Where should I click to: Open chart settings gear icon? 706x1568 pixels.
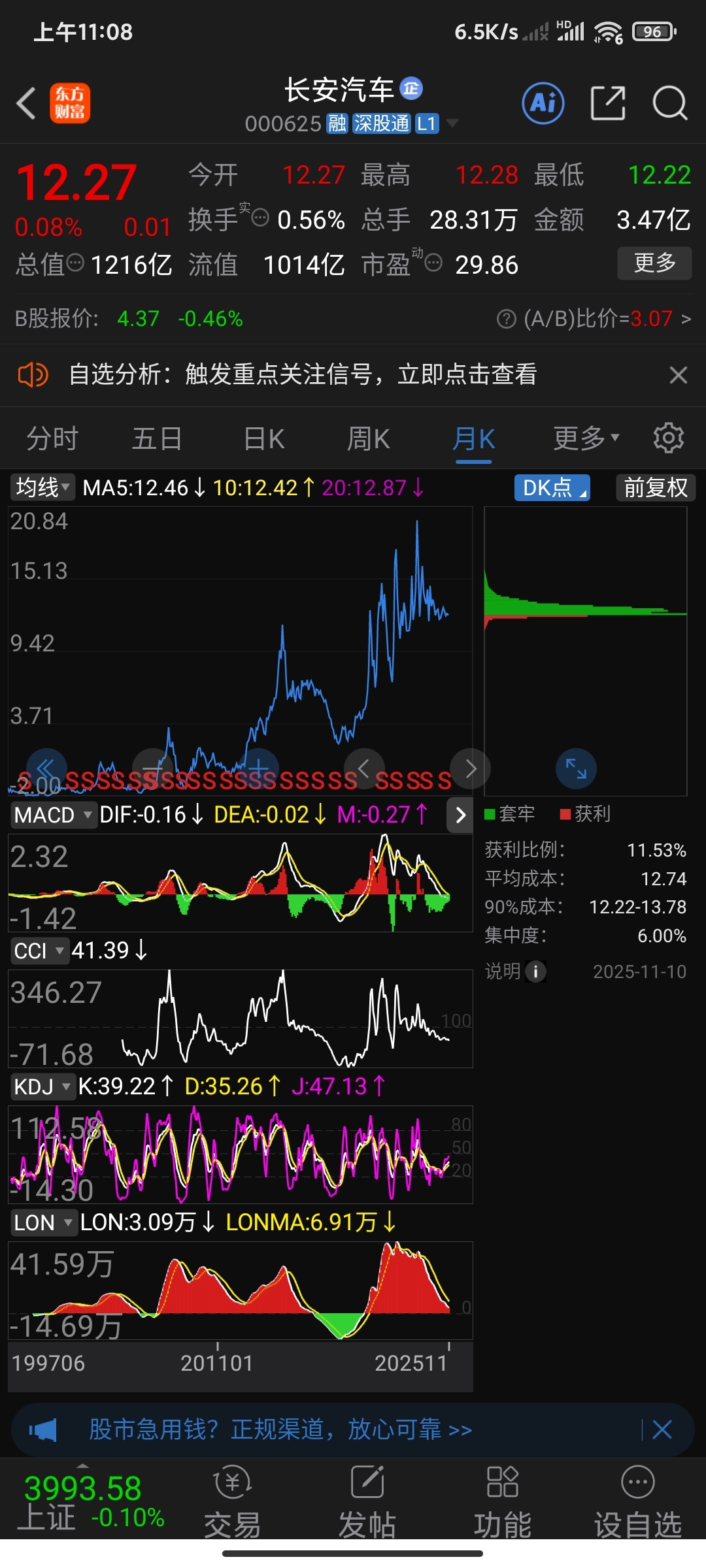[668, 438]
